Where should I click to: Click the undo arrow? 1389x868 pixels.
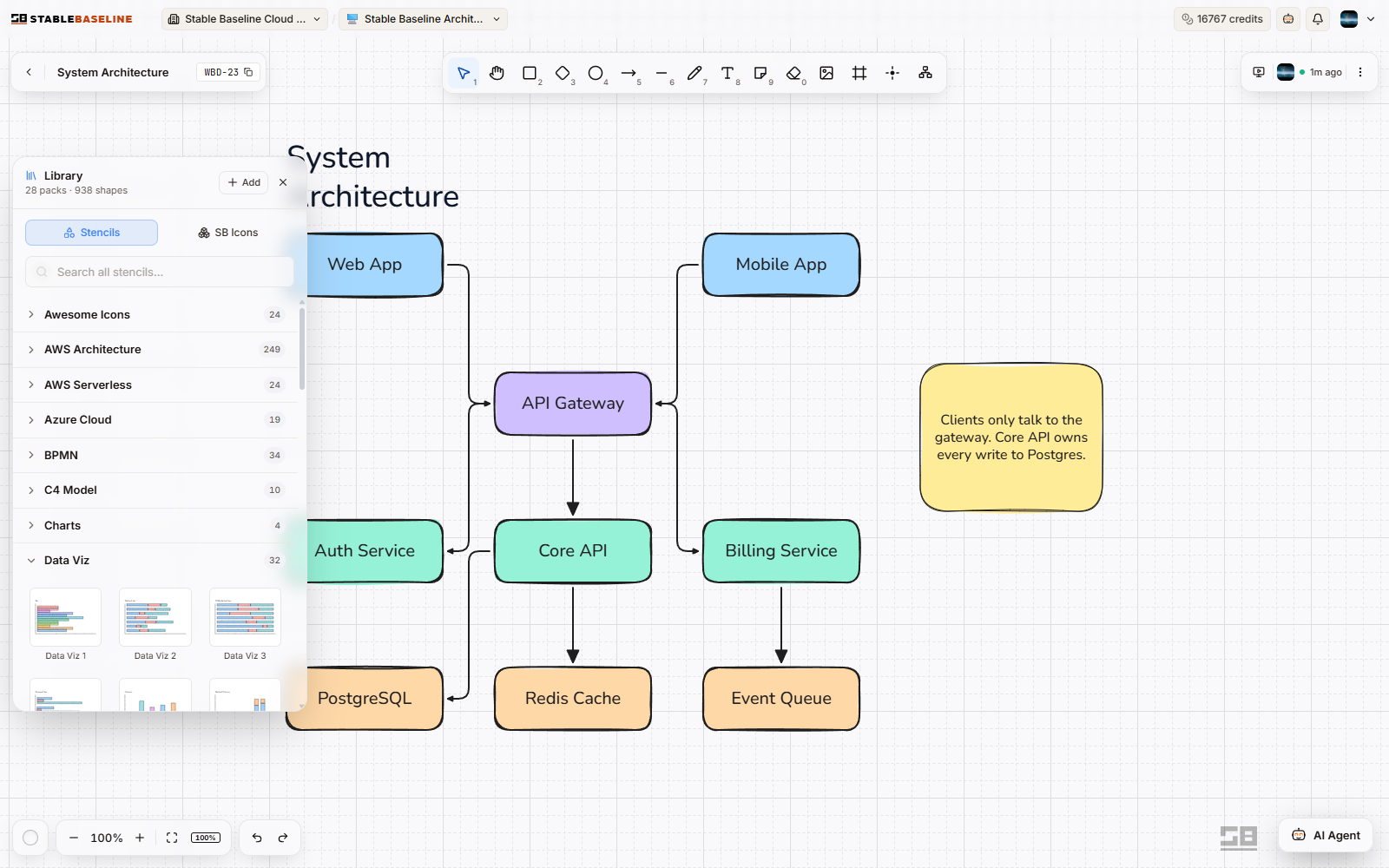257,838
